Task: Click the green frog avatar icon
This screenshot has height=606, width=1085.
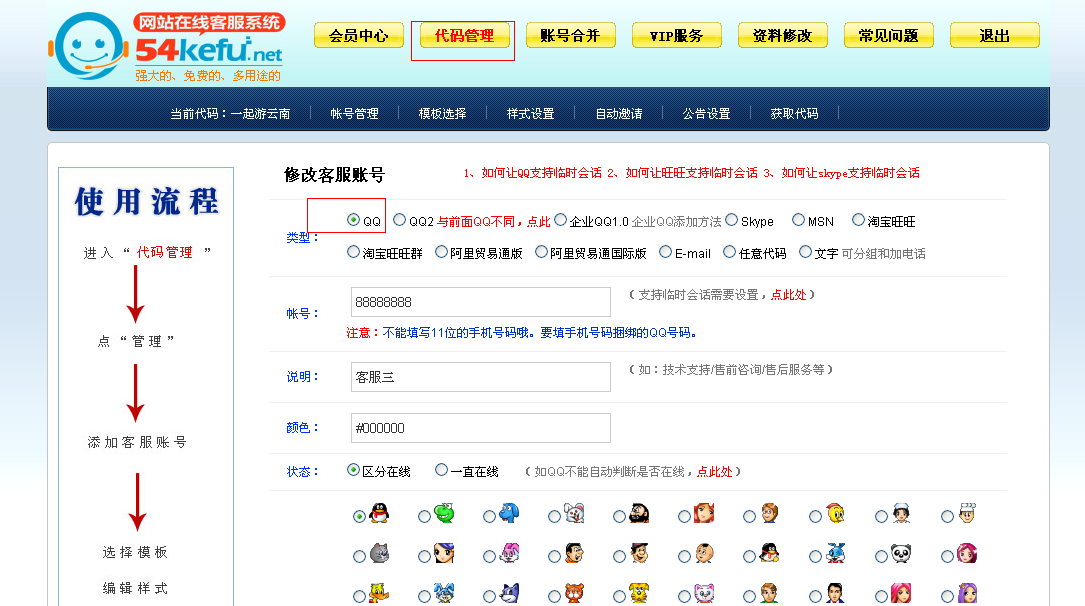Action: point(444,514)
